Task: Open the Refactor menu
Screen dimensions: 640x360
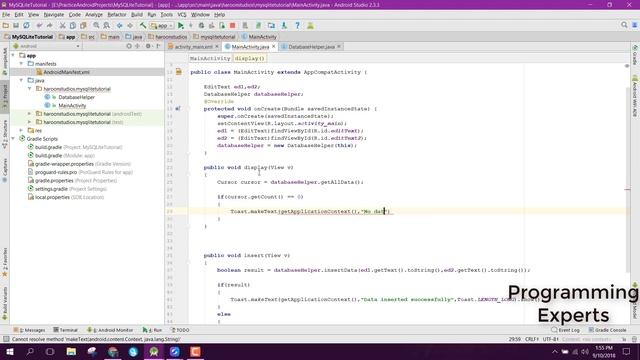Action: [117, 15]
